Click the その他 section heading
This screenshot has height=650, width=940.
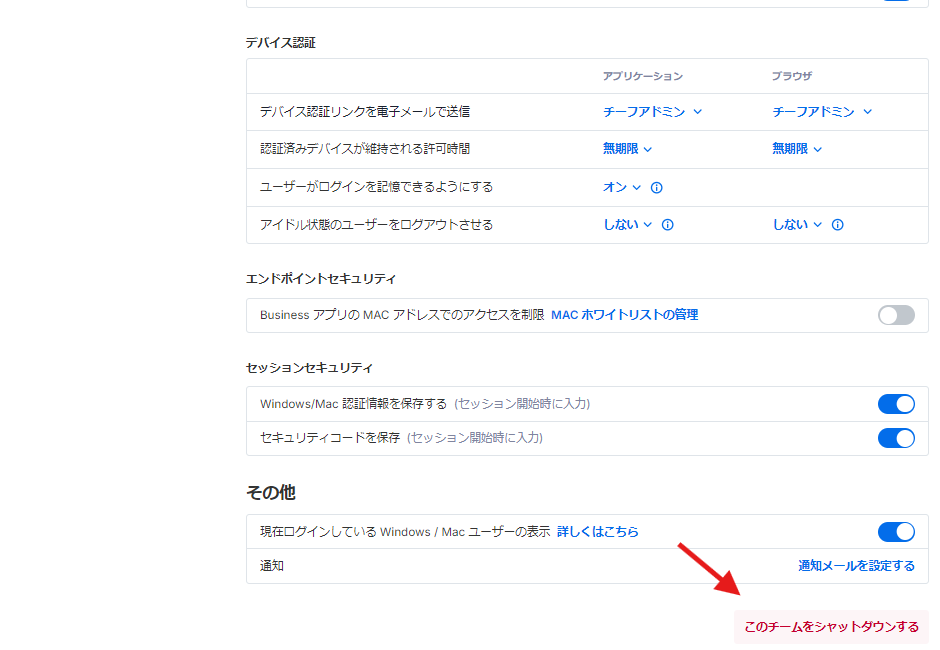coord(271,492)
